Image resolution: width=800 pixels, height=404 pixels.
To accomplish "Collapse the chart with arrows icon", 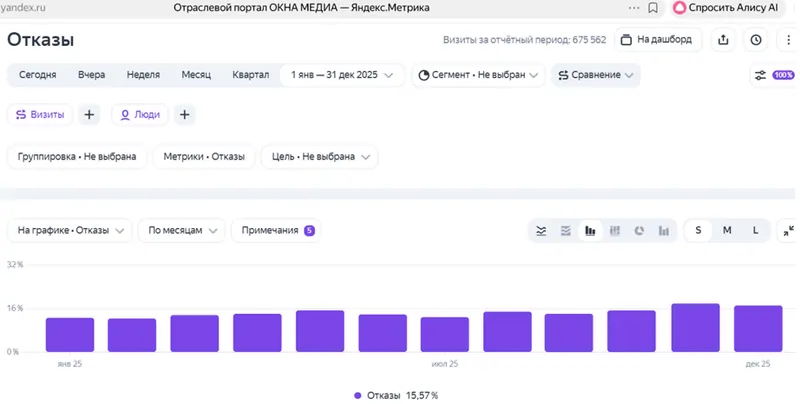I will click(x=788, y=231).
